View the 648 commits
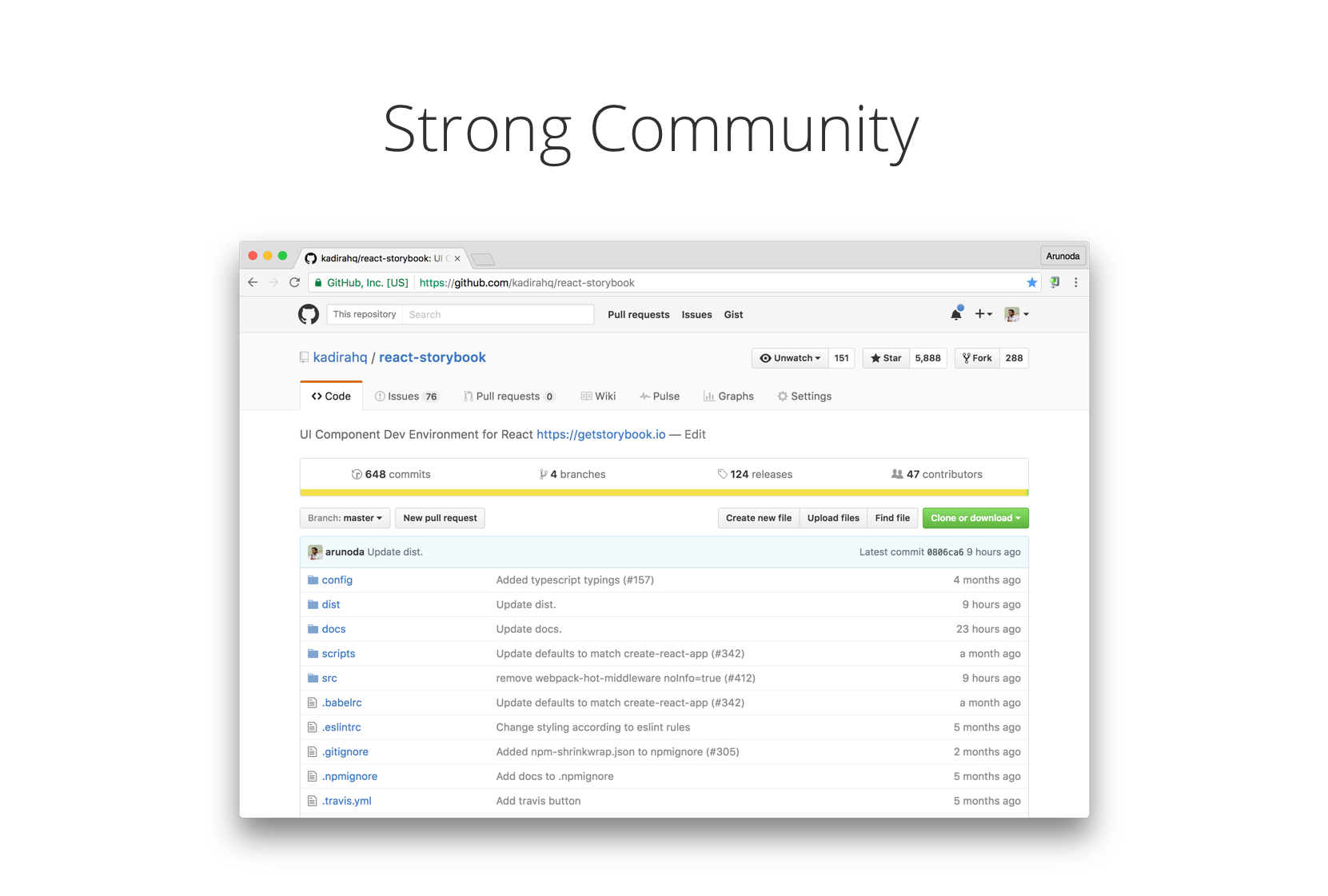This screenshot has width=1328, height=896. pos(391,475)
